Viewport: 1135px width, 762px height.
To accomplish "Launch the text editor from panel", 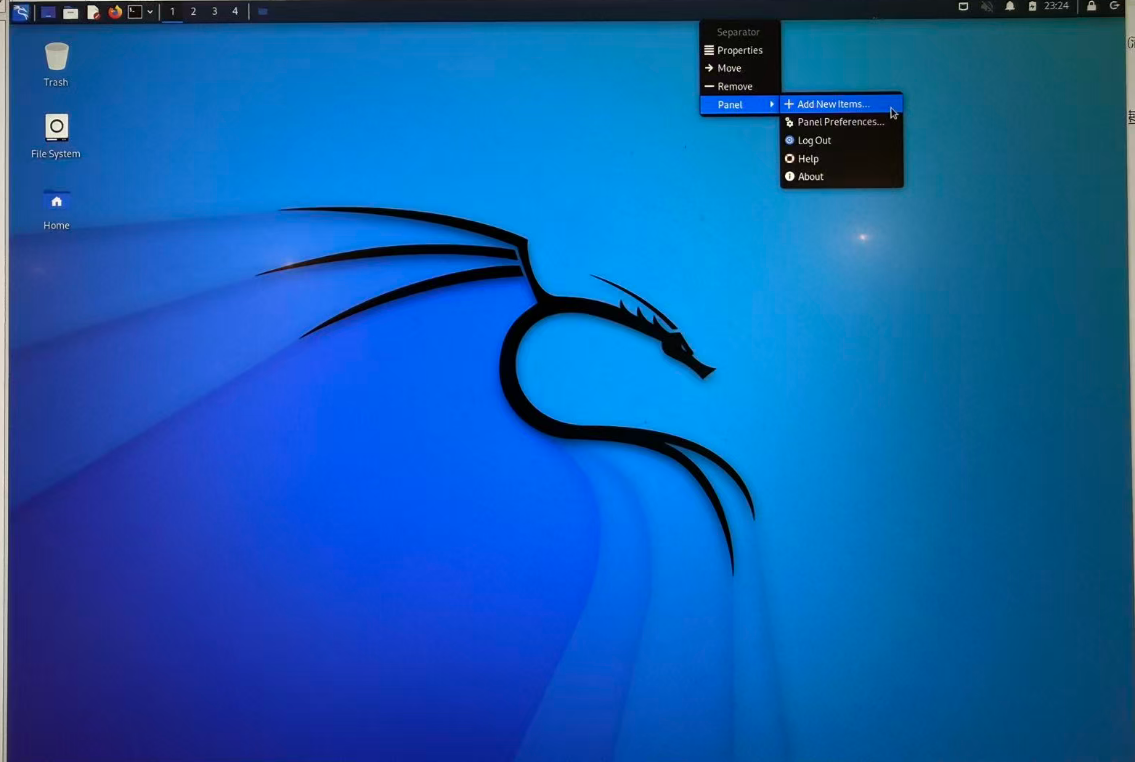I will pyautogui.click(x=93, y=12).
